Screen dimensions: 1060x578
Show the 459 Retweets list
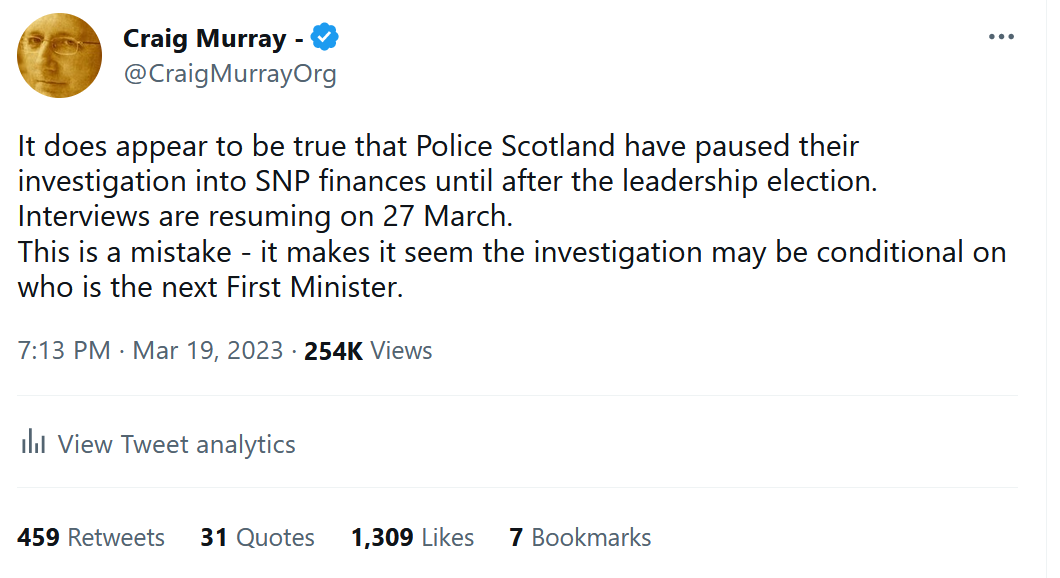(91, 537)
